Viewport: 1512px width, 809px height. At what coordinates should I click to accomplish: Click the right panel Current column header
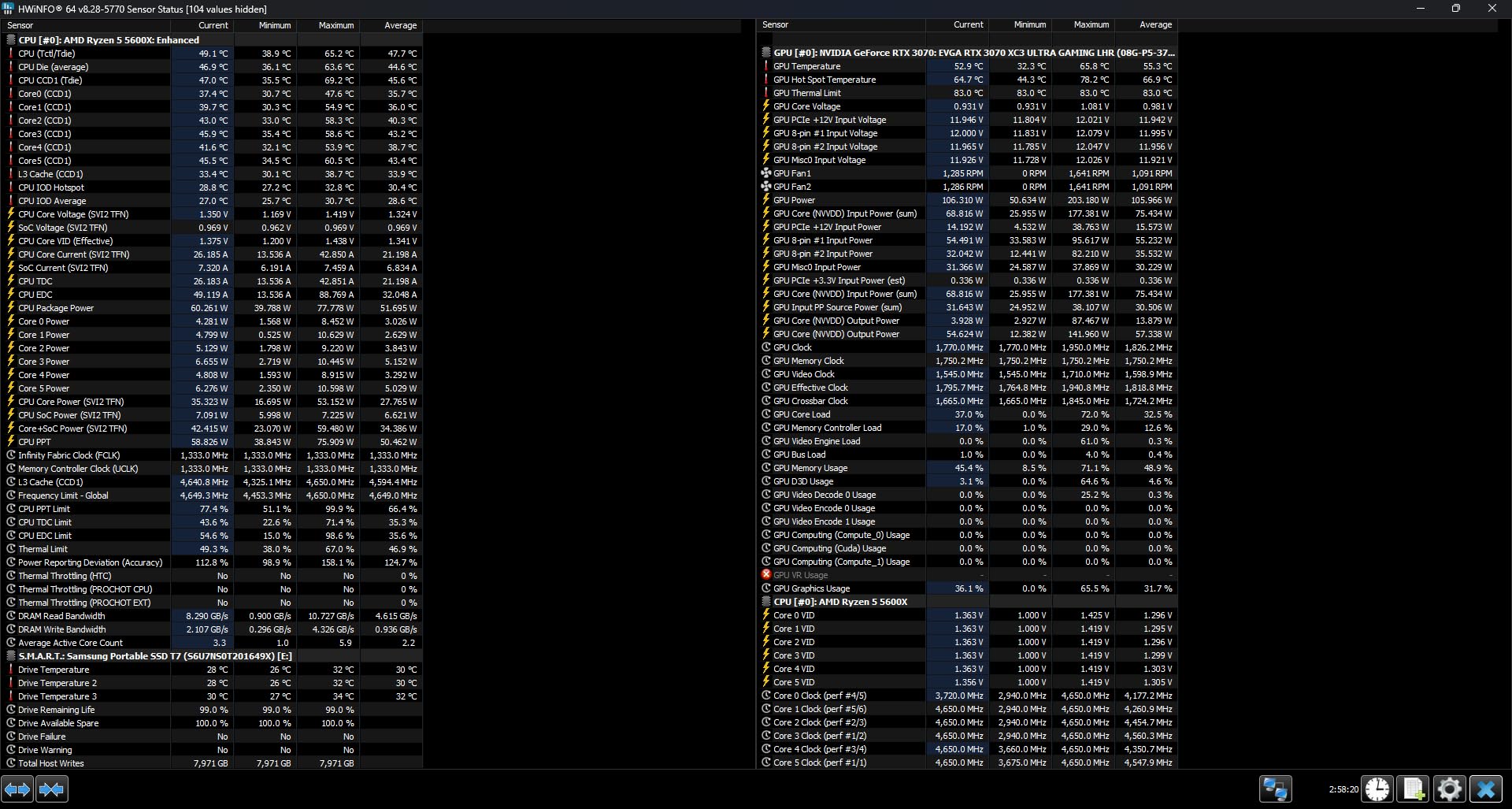tap(967, 25)
